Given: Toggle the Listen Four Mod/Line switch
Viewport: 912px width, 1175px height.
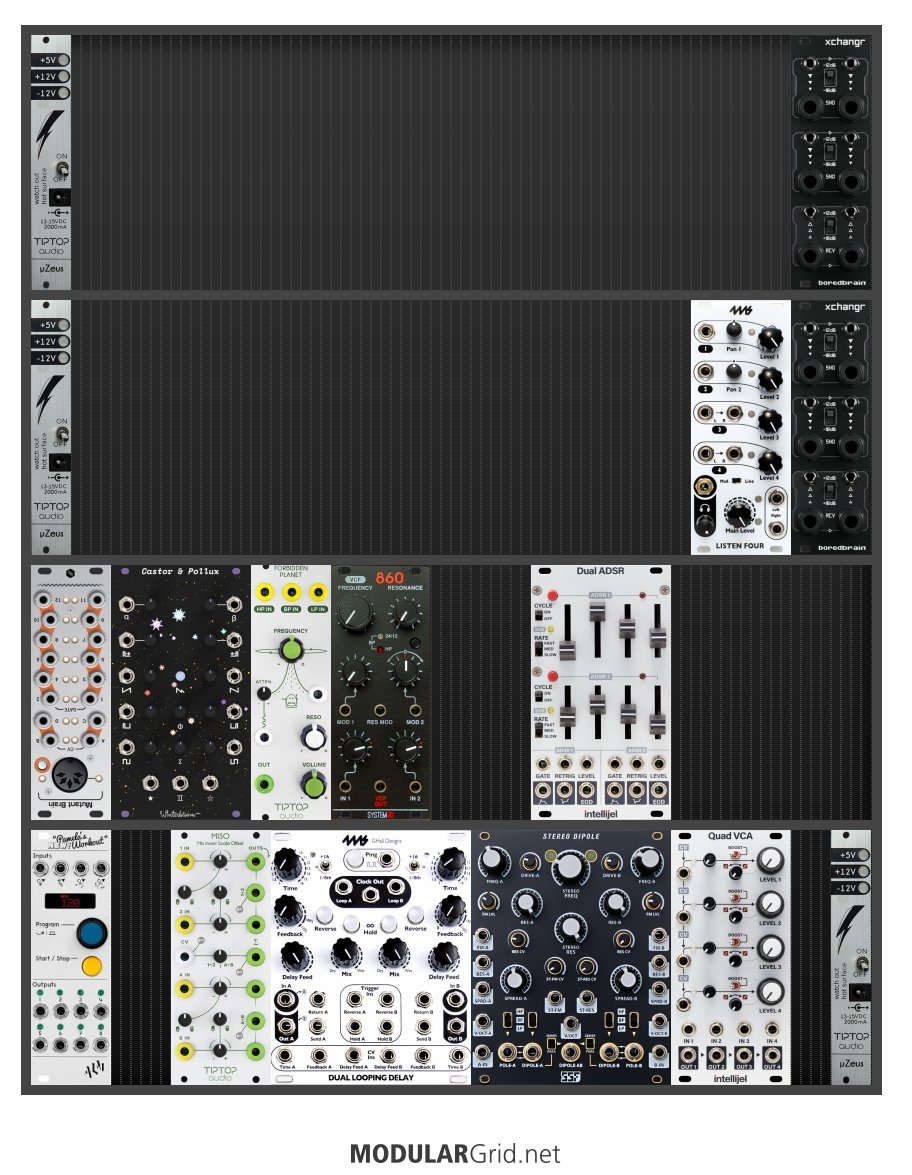Looking at the screenshot, I should click(x=737, y=480).
